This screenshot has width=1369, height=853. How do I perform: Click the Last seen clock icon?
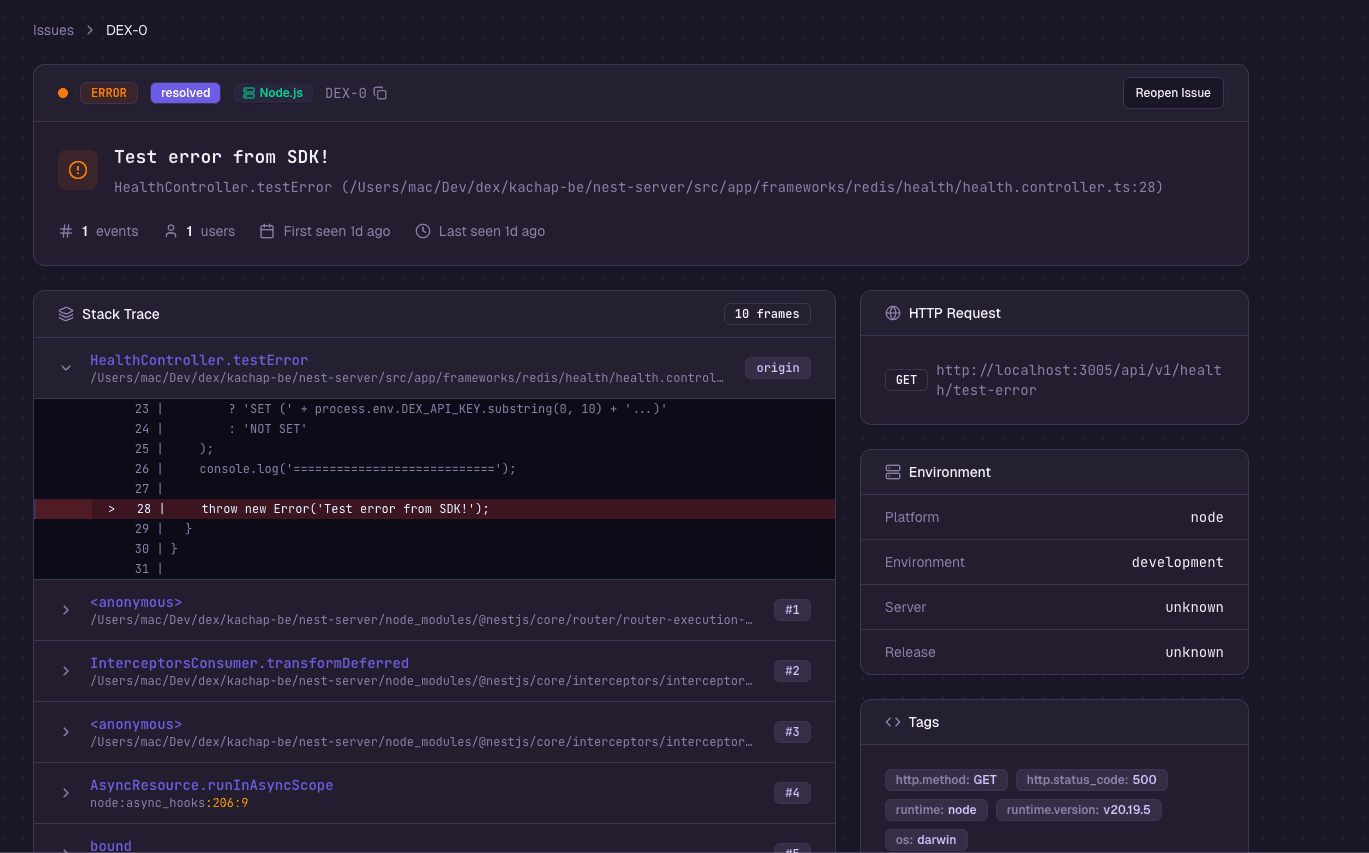click(x=423, y=231)
